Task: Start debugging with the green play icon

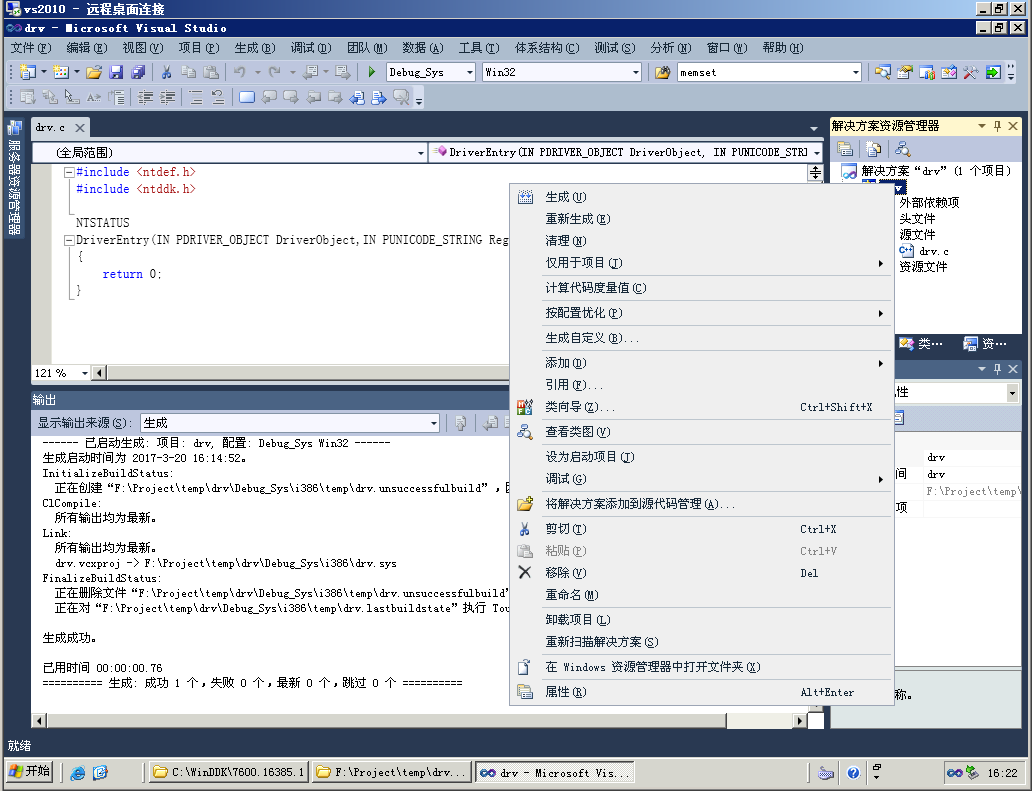Action: pyautogui.click(x=372, y=72)
